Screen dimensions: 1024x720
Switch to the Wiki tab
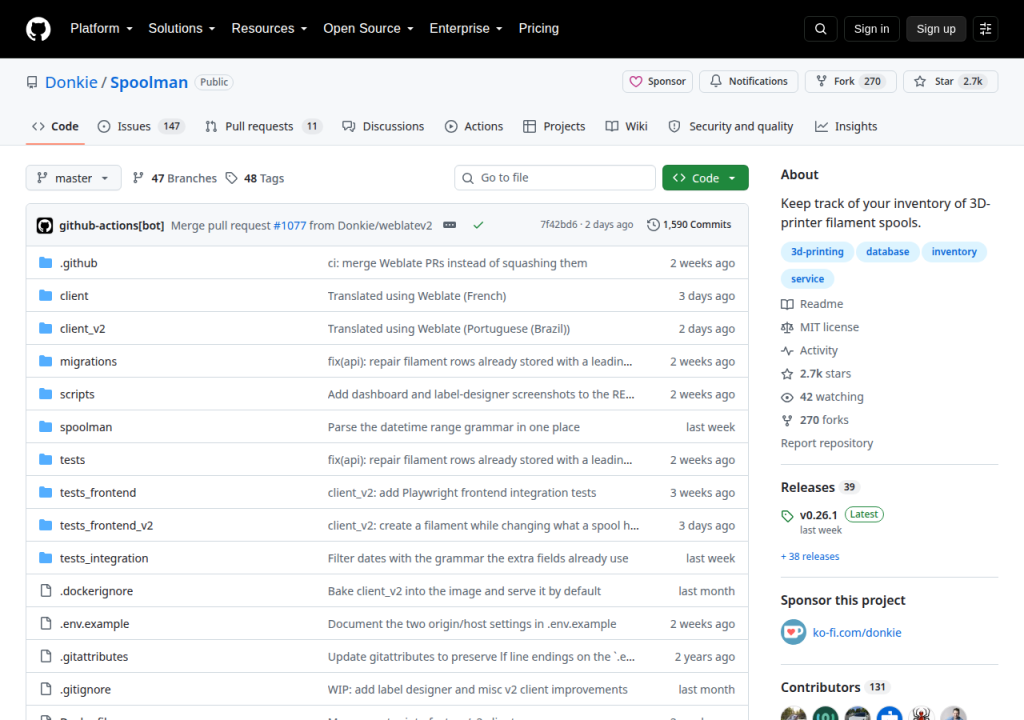626,126
